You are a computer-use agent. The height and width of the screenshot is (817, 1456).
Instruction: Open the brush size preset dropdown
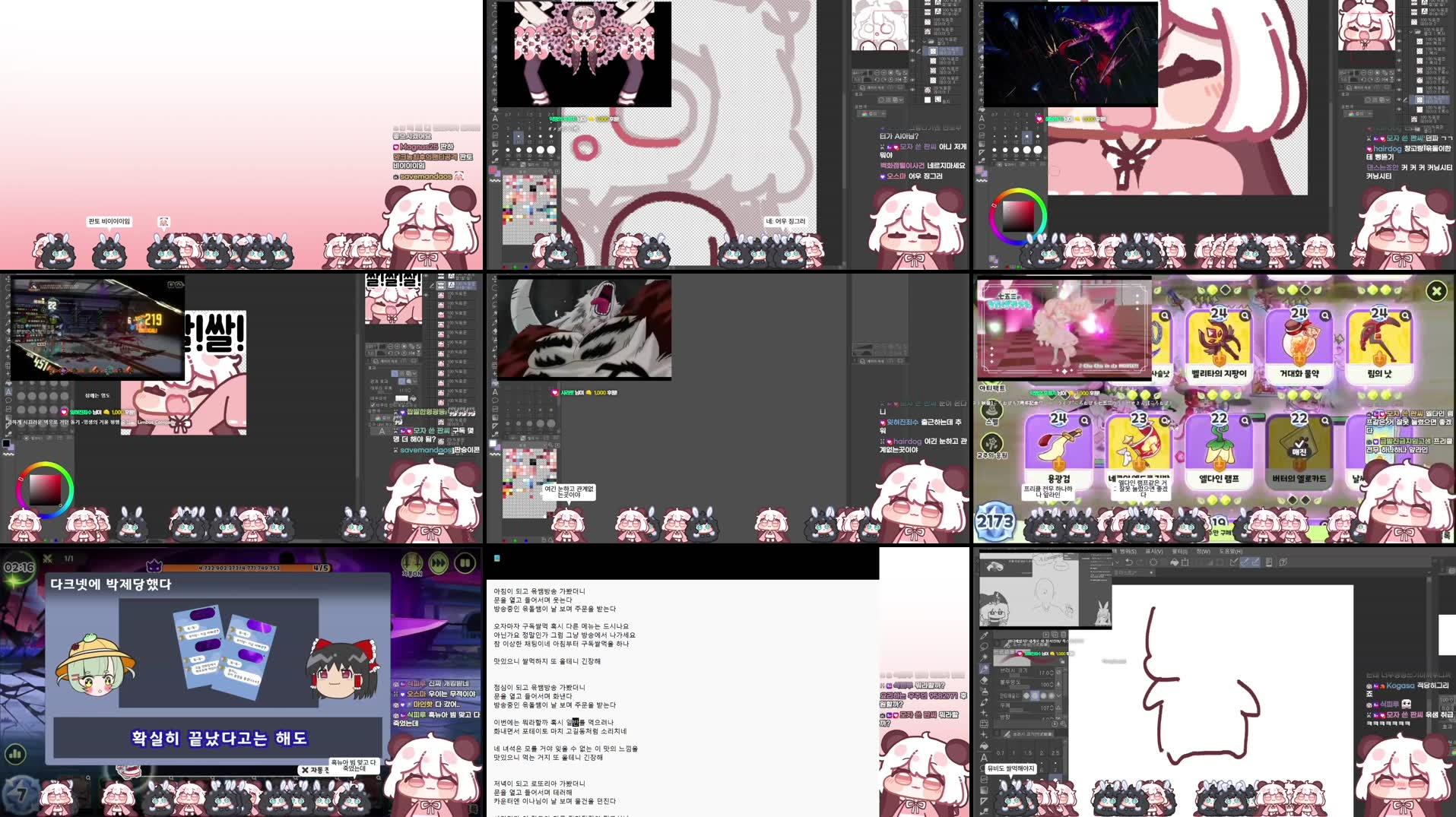1058,673
